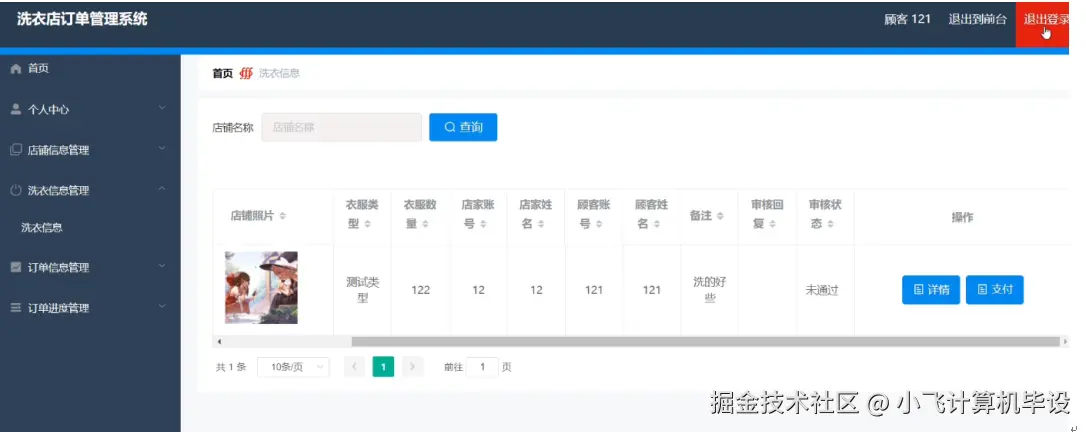1086x432 pixels.
Task: Sort table by 衣服类型 column arrows
Action: [368, 224]
